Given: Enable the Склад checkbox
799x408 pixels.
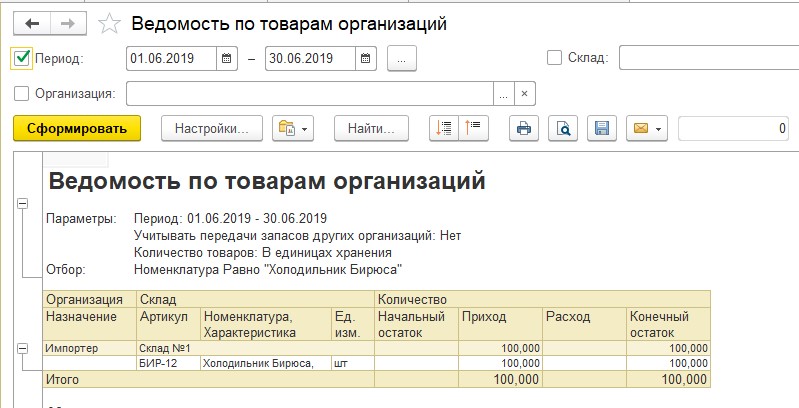Looking at the screenshot, I should [x=554, y=58].
